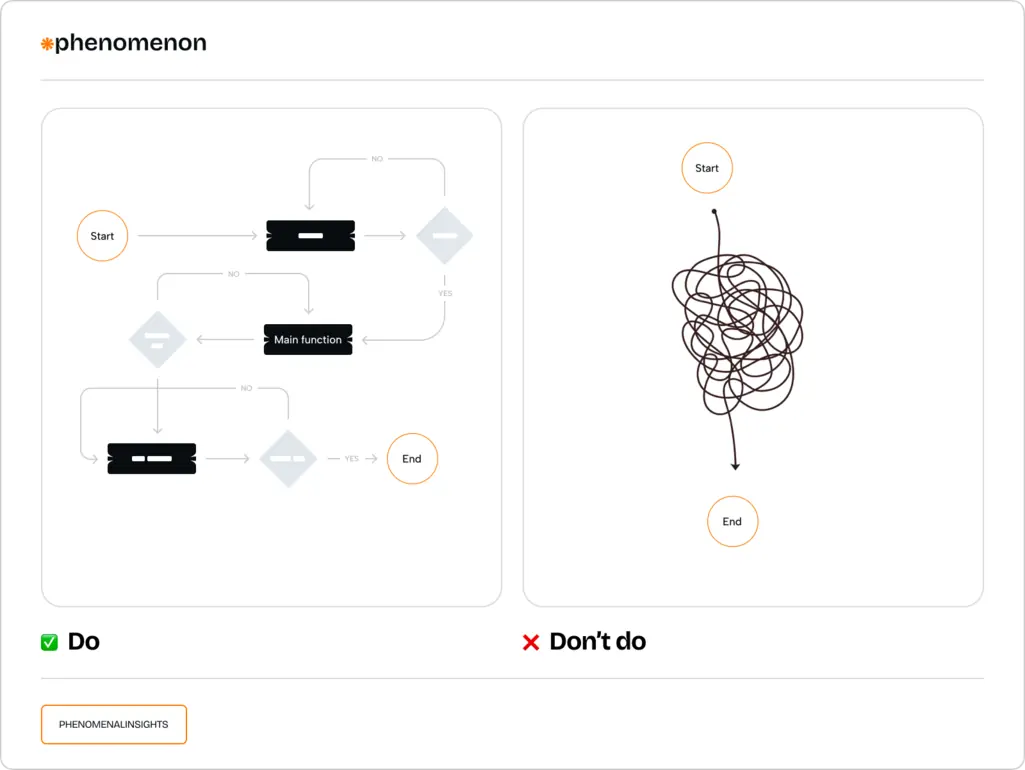
Task: Click the Do label text
Action: pos(84,642)
